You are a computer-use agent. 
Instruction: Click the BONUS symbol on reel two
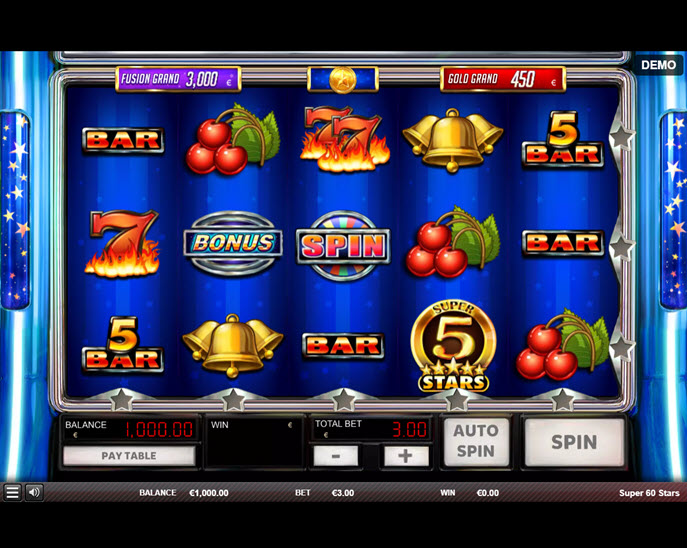point(233,243)
